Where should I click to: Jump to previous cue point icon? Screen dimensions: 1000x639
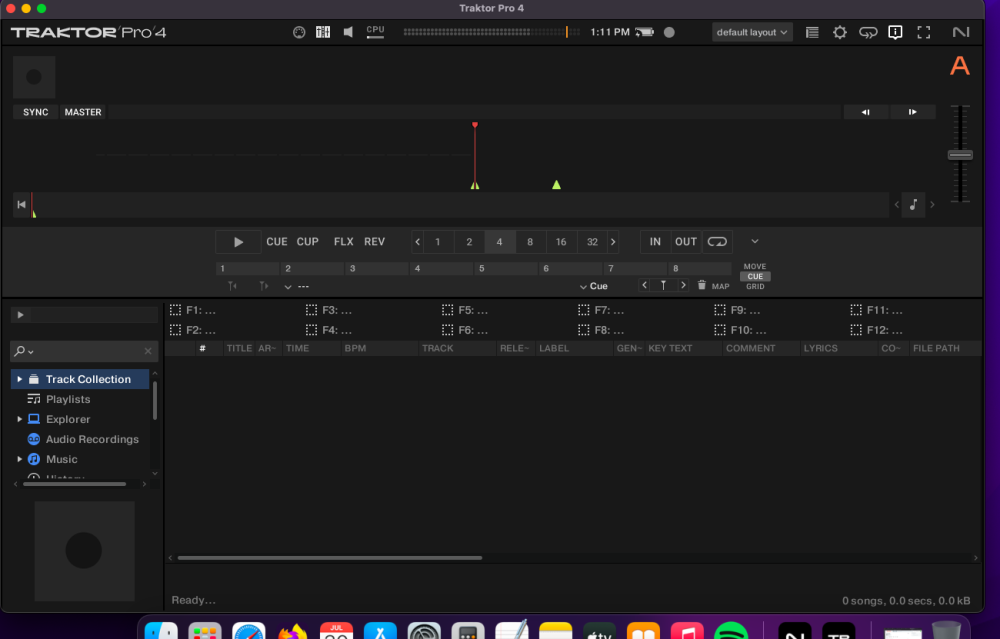[232, 286]
